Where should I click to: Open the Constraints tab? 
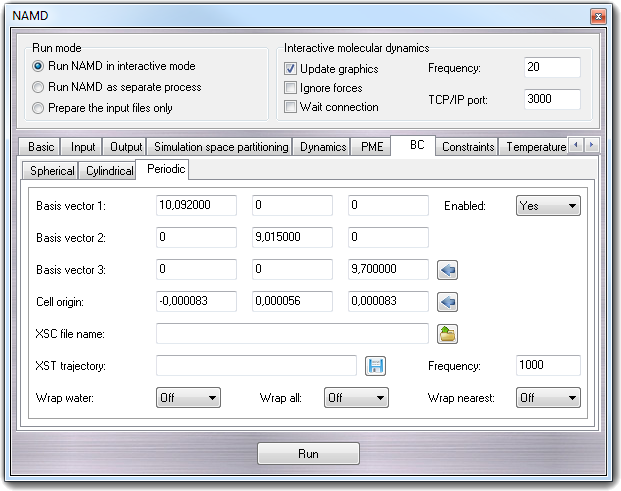[468, 147]
